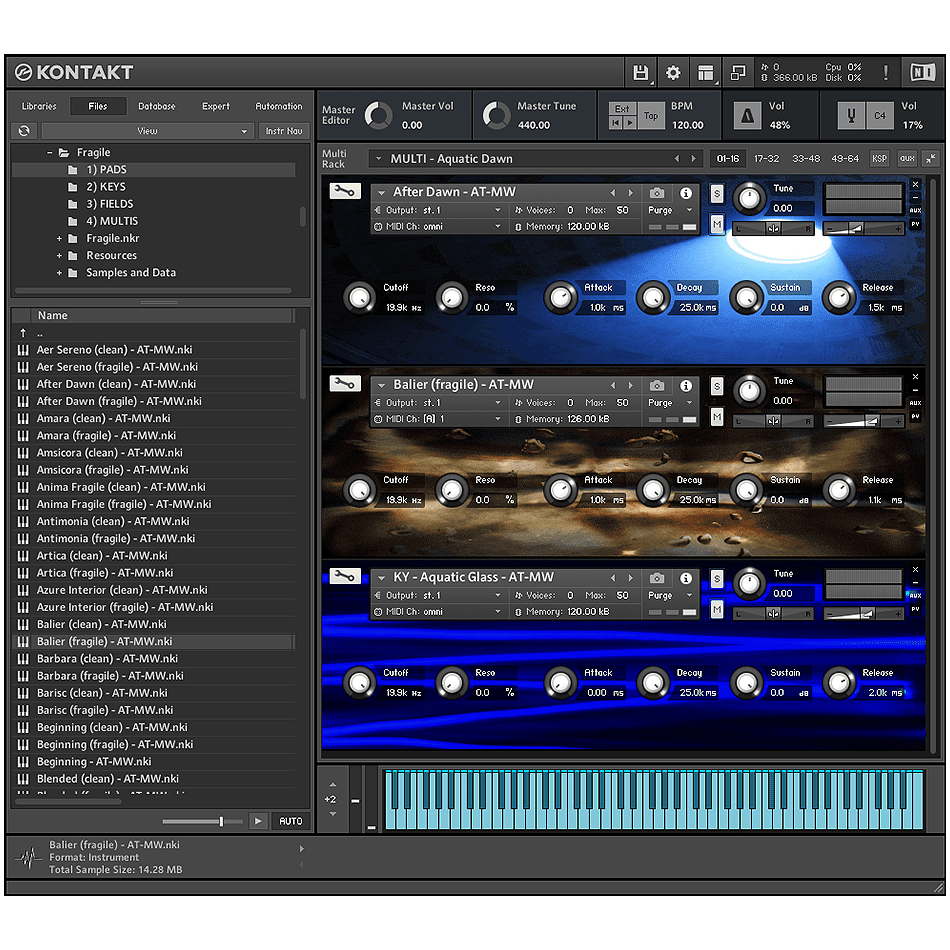Toggle AUTO preview button
This screenshot has width=950, height=950.
(x=290, y=821)
